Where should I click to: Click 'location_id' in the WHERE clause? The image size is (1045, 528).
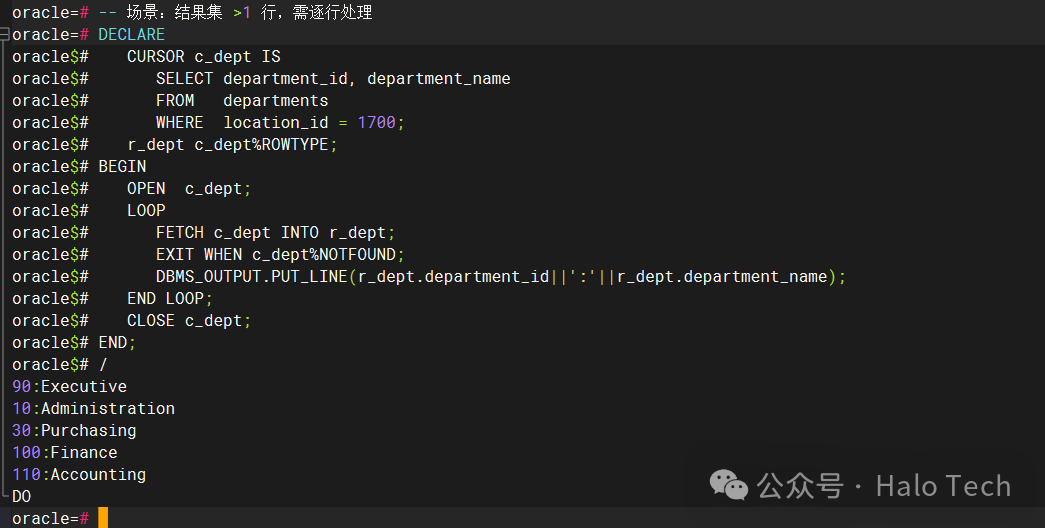[276, 123]
